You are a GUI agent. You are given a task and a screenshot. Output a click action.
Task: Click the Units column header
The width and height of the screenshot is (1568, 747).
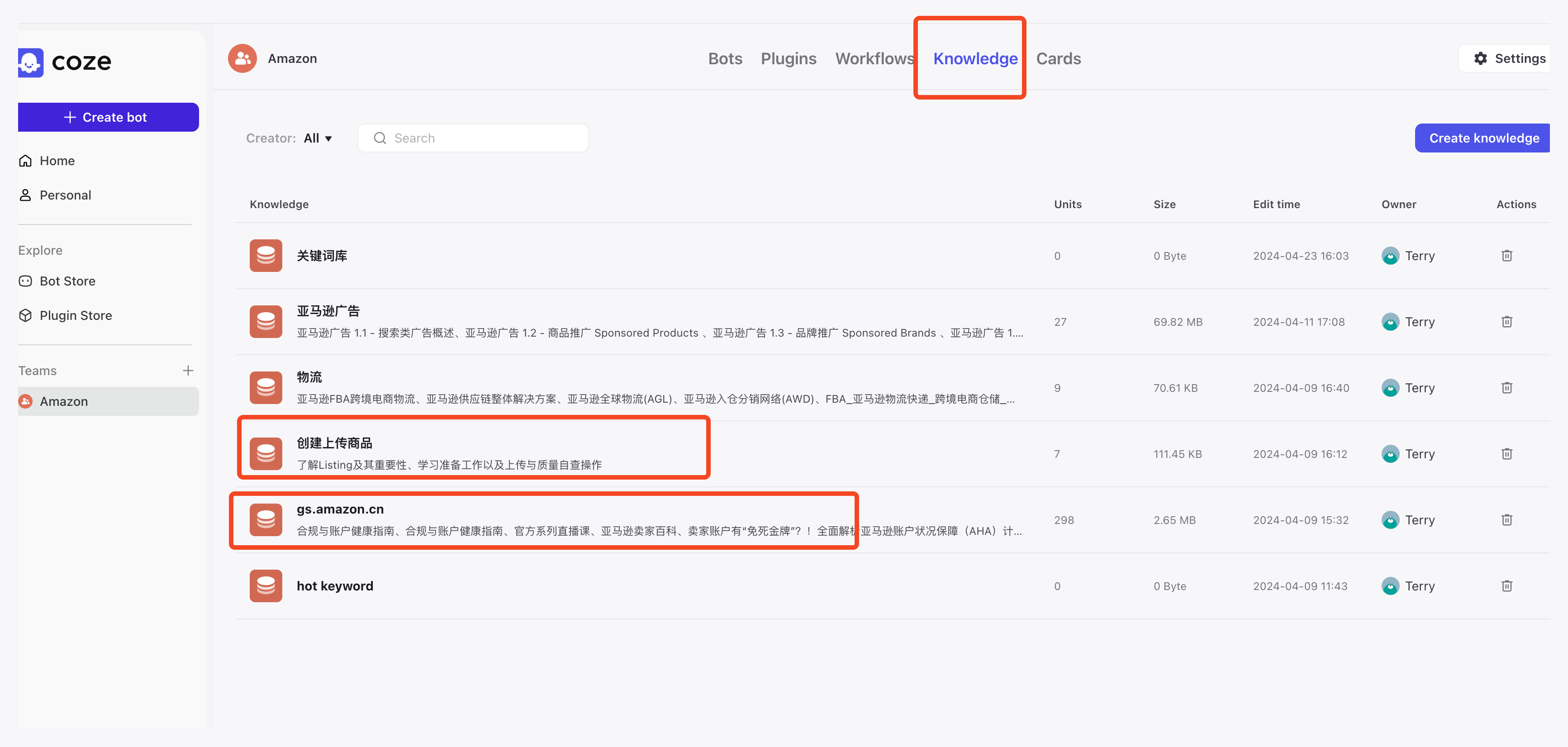pyautogui.click(x=1068, y=205)
